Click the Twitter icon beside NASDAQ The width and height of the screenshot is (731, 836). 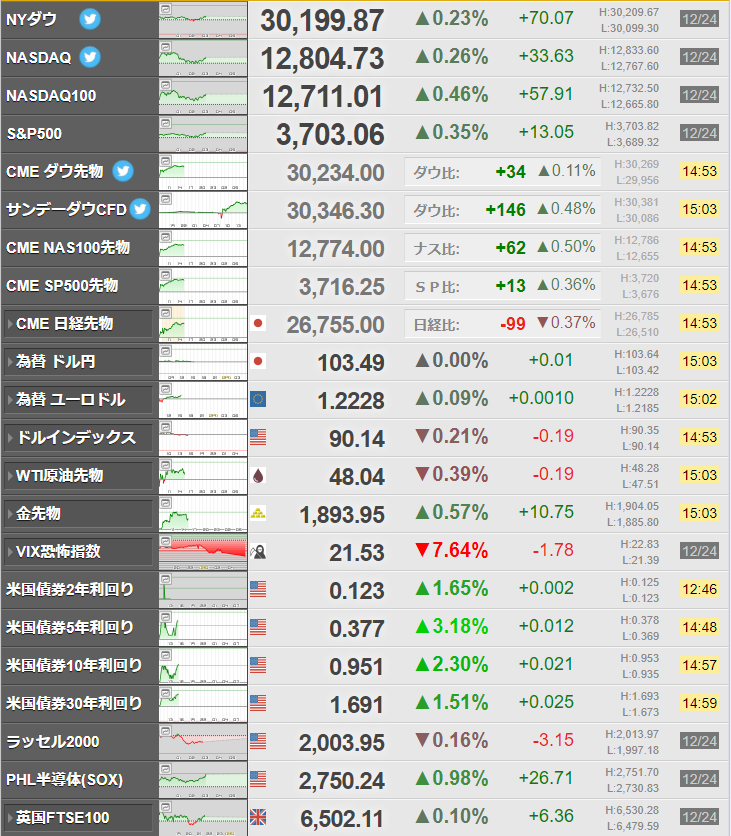90,57
